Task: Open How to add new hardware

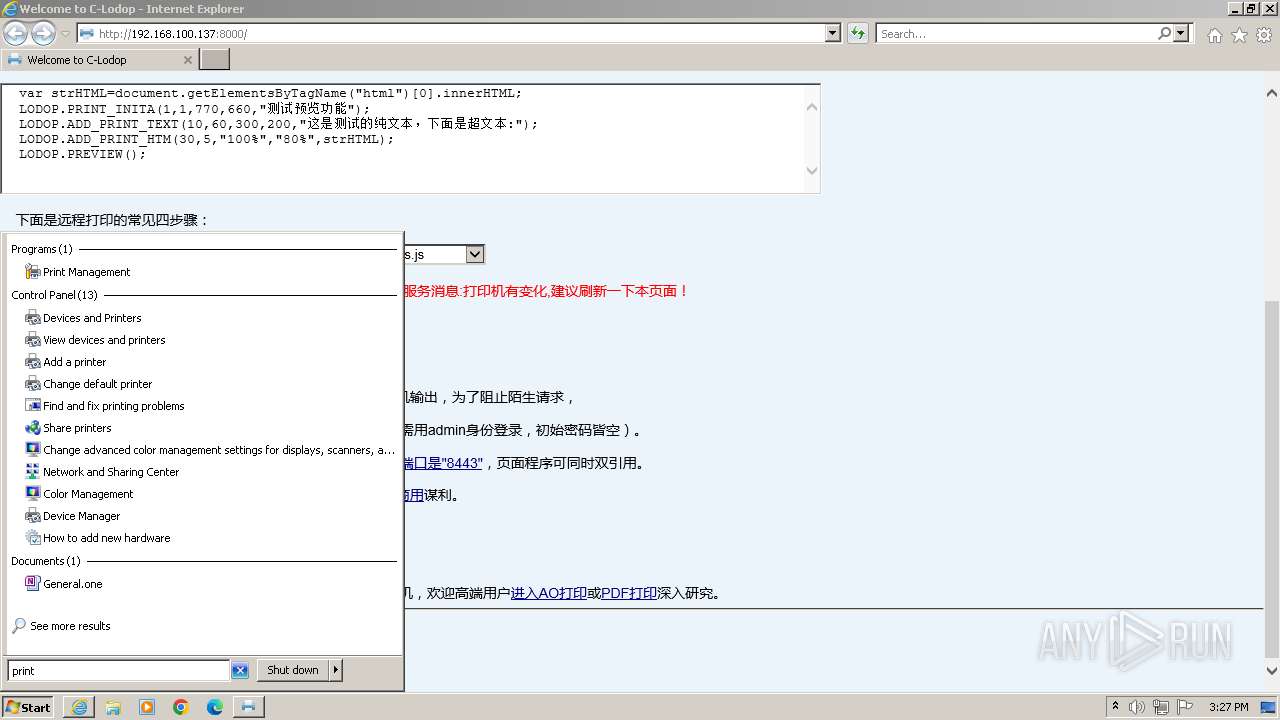Action: [106, 538]
